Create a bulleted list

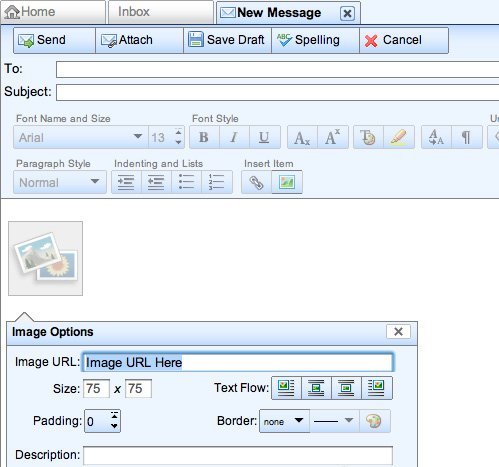[x=186, y=182]
